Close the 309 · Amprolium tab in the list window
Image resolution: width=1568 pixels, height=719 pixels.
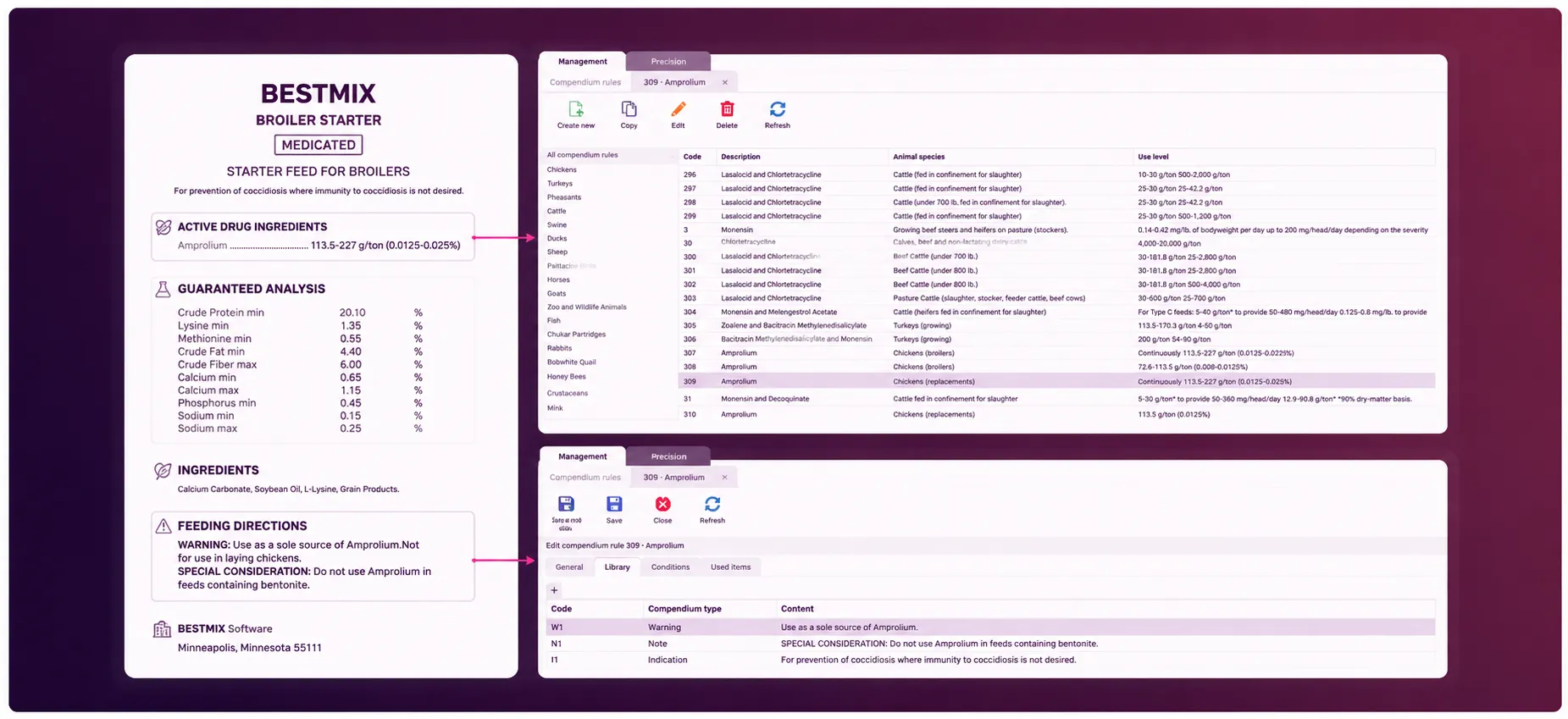click(724, 82)
